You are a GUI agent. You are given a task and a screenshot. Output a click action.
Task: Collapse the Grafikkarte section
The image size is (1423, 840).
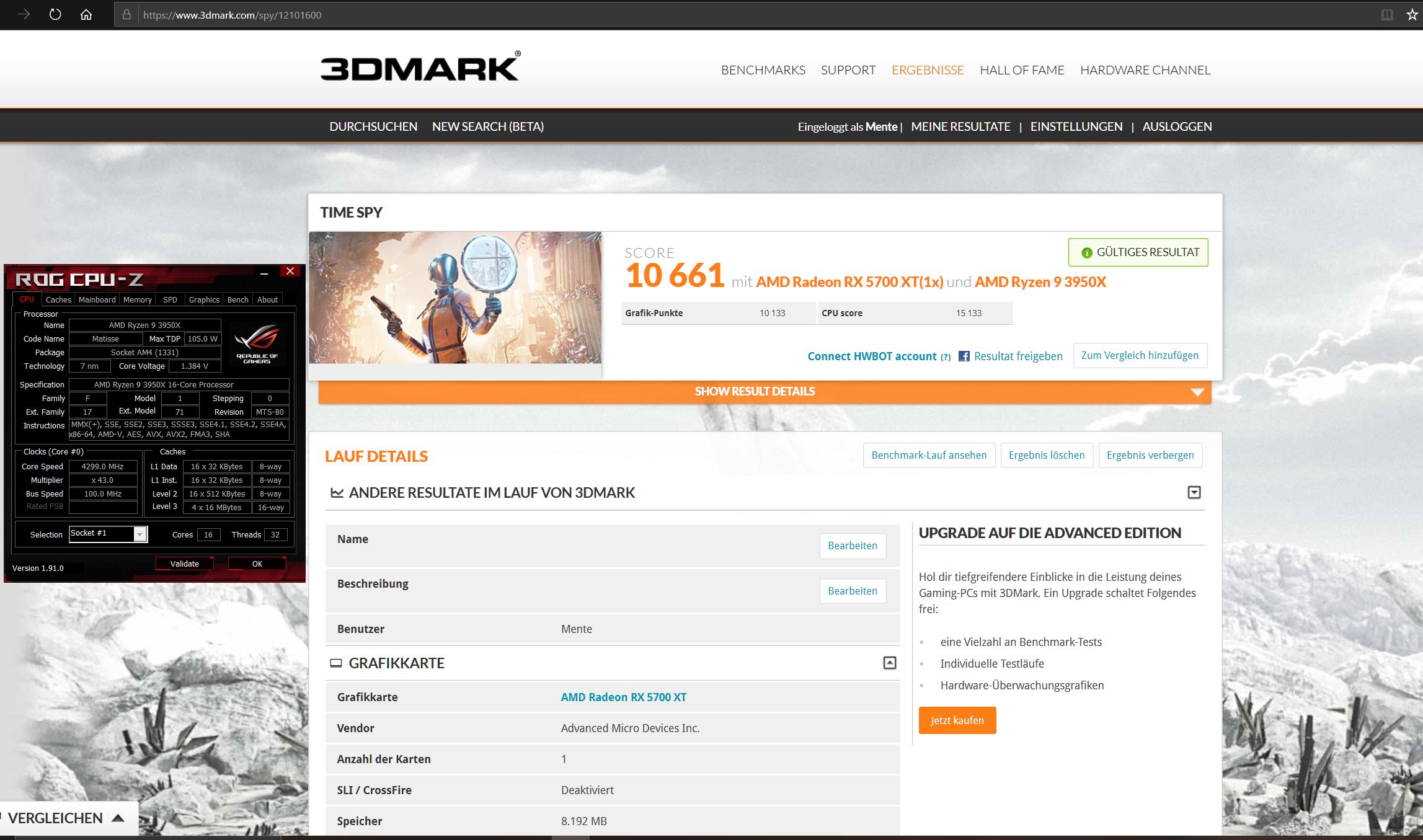point(889,663)
